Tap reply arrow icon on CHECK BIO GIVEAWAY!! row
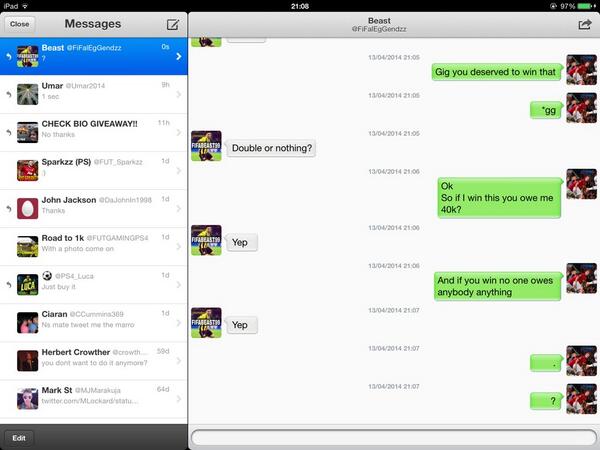The height and width of the screenshot is (450, 600). (8, 132)
